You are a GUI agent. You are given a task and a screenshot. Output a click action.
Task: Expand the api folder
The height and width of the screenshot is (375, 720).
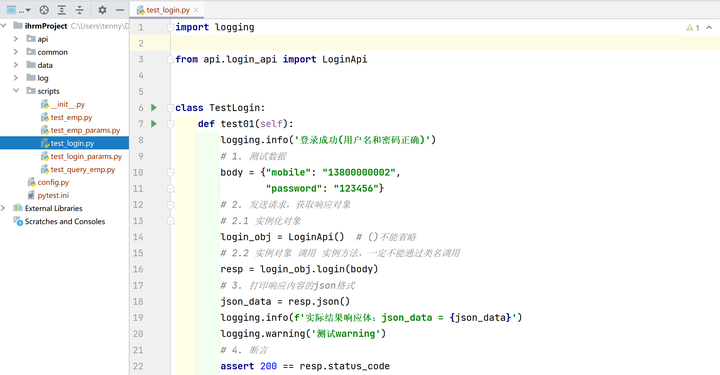16,39
